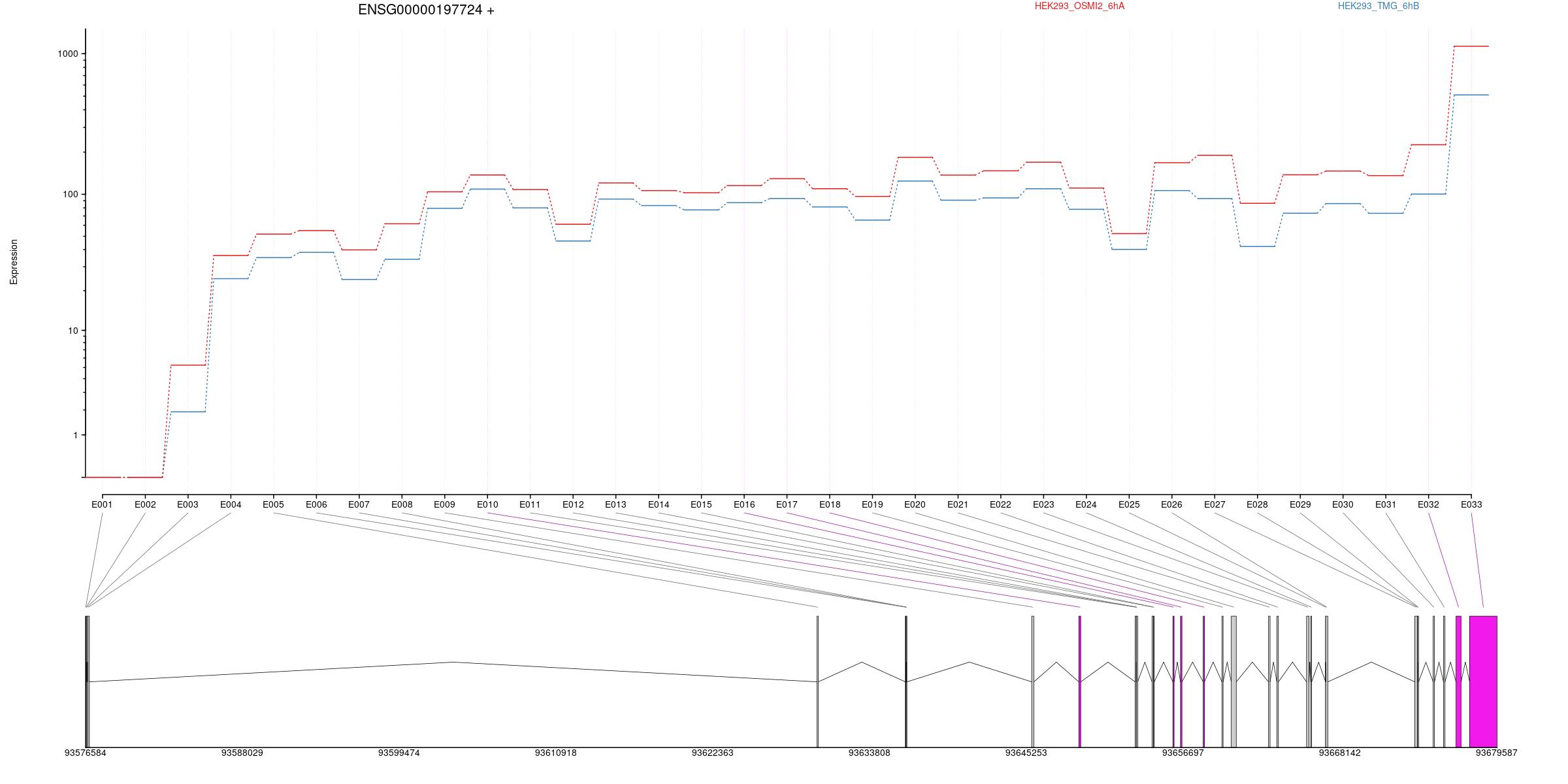Image resolution: width=1568 pixels, height=784 pixels.
Task: Click exon label E029
Action: click(1300, 504)
